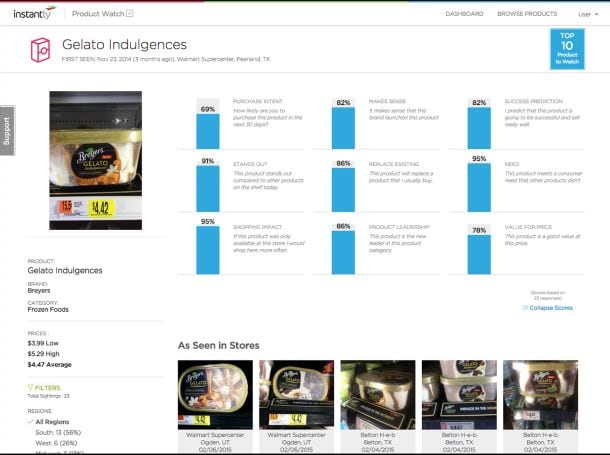
Task: Click the Makes Sense 82% bar
Action: [343, 128]
